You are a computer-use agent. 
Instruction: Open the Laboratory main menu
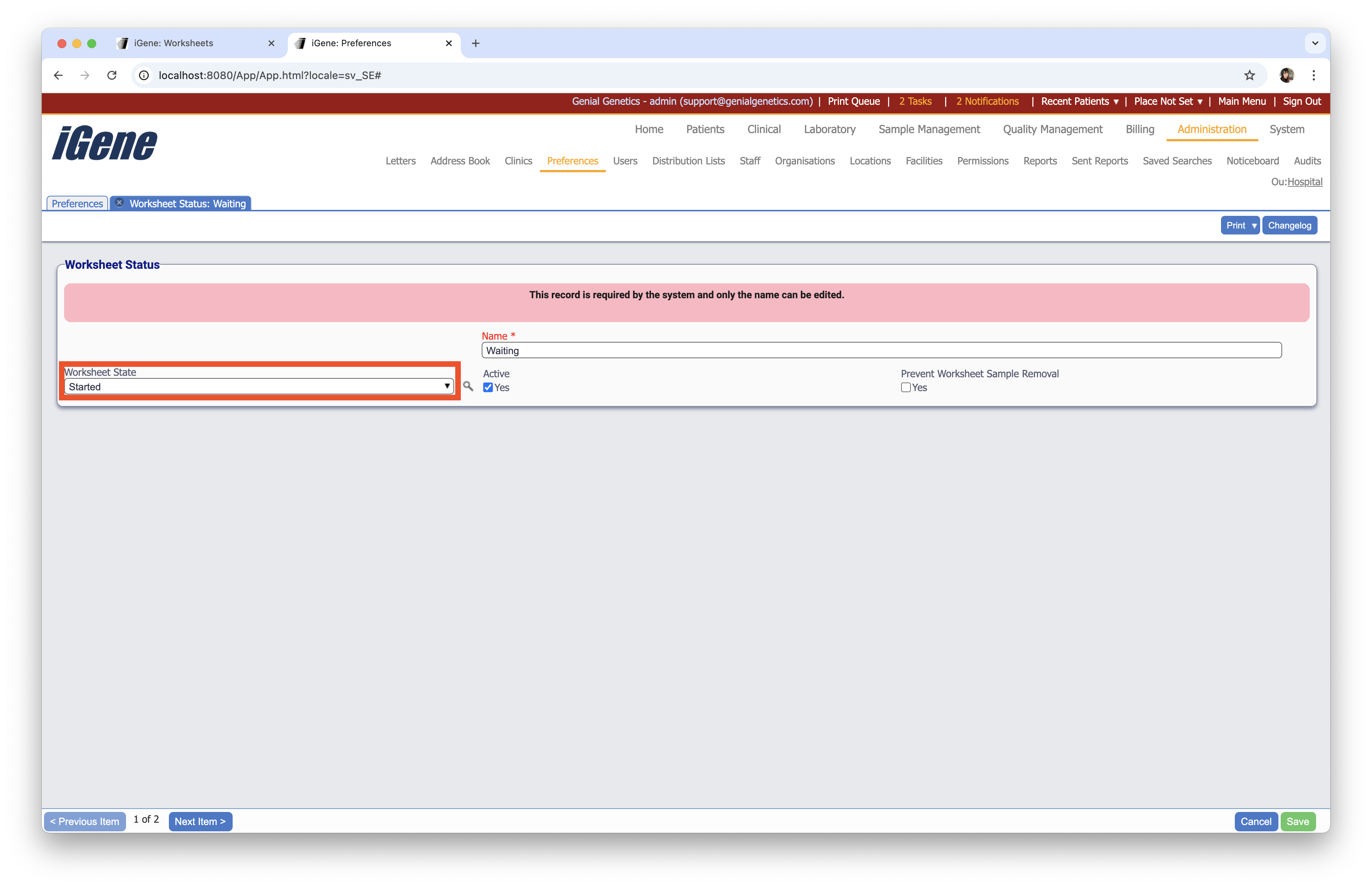(x=830, y=129)
